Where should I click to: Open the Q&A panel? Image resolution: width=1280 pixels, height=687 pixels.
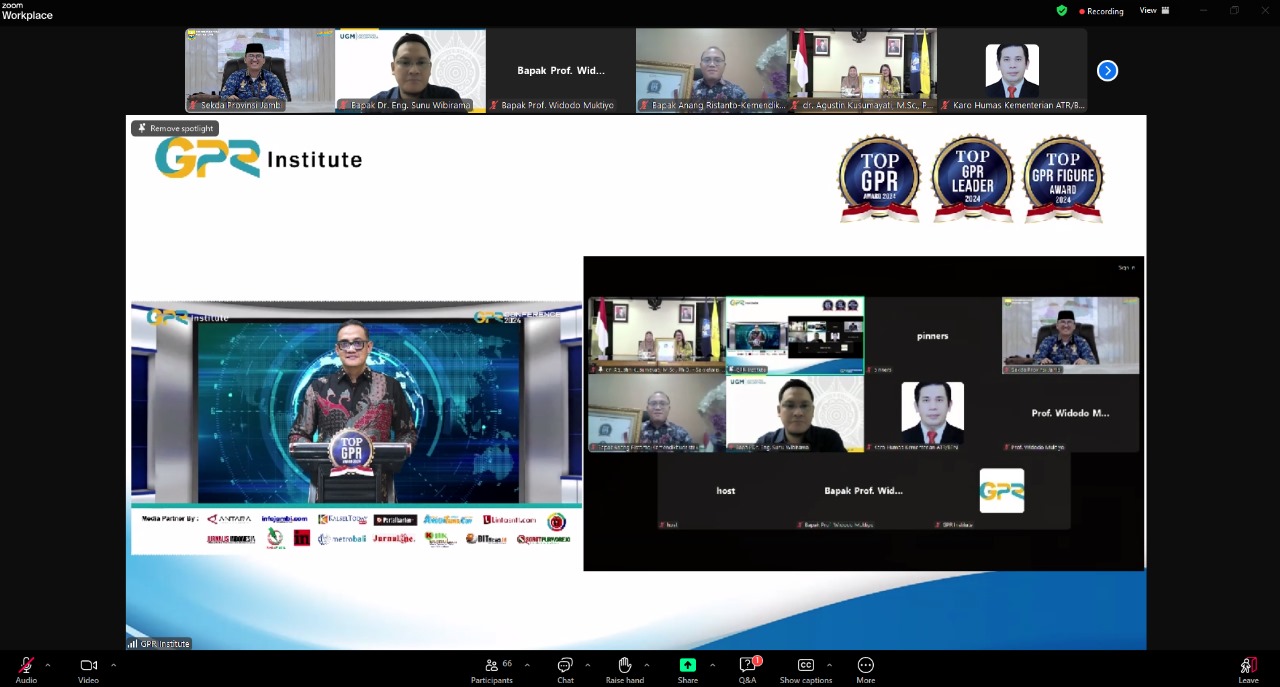747,666
